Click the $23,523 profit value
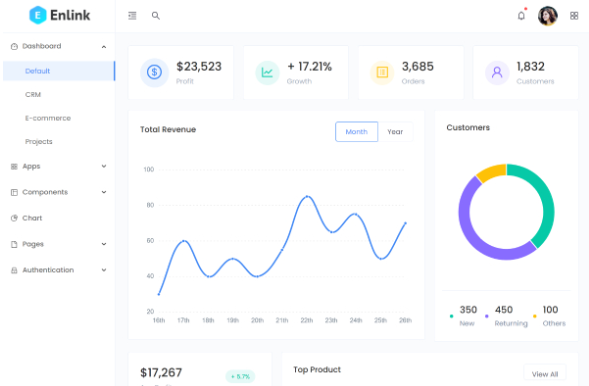Viewport: 589px width, 386px height. pyautogui.click(x=199, y=66)
